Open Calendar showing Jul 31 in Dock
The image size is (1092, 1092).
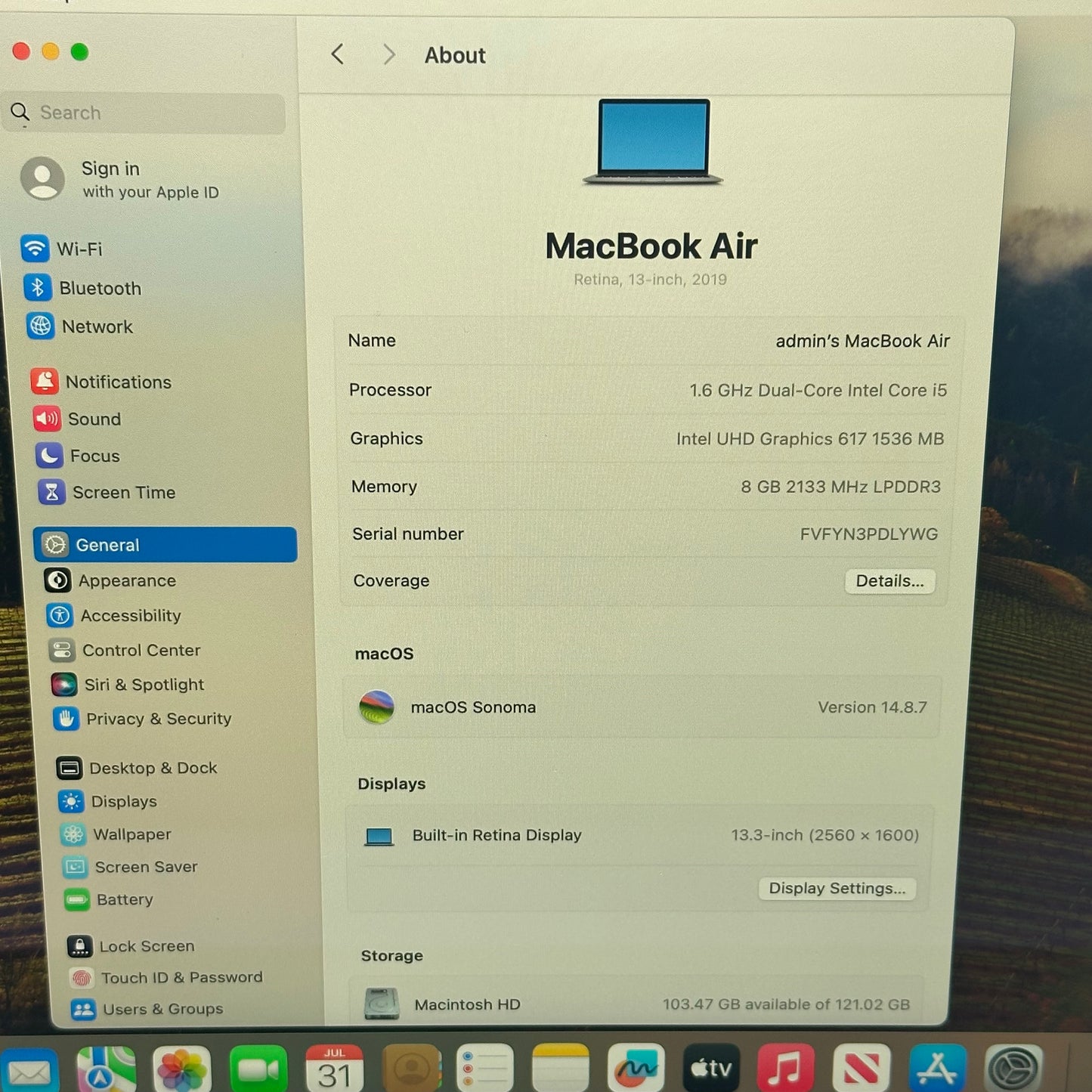coord(335,1069)
